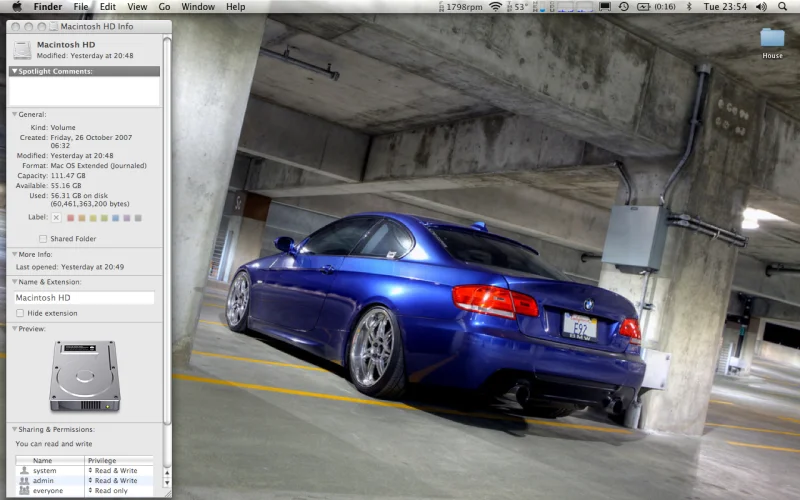Screen dimensions: 800x500
Task: Collapse the Name & Extension section
Action: click(14, 282)
